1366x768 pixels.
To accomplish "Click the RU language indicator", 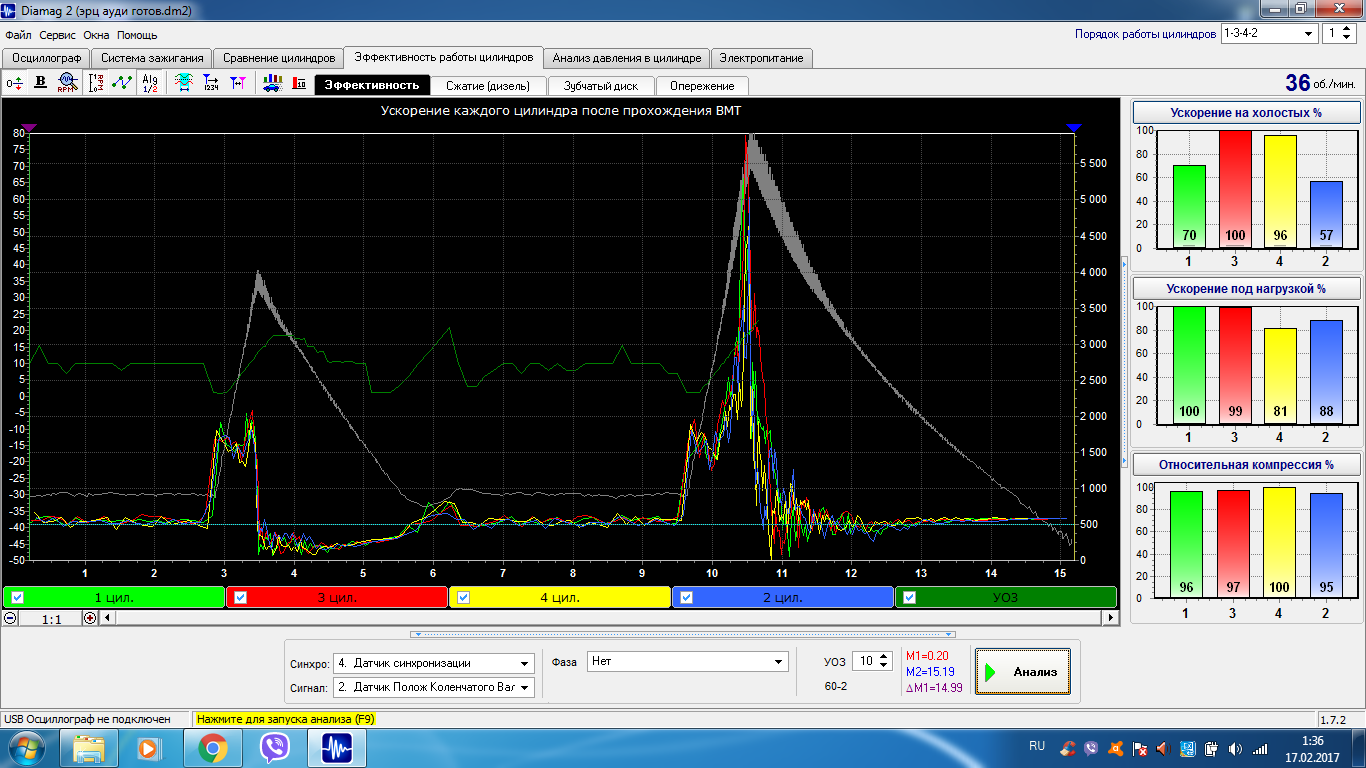I will pyautogui.click(x=1037, y=746).
